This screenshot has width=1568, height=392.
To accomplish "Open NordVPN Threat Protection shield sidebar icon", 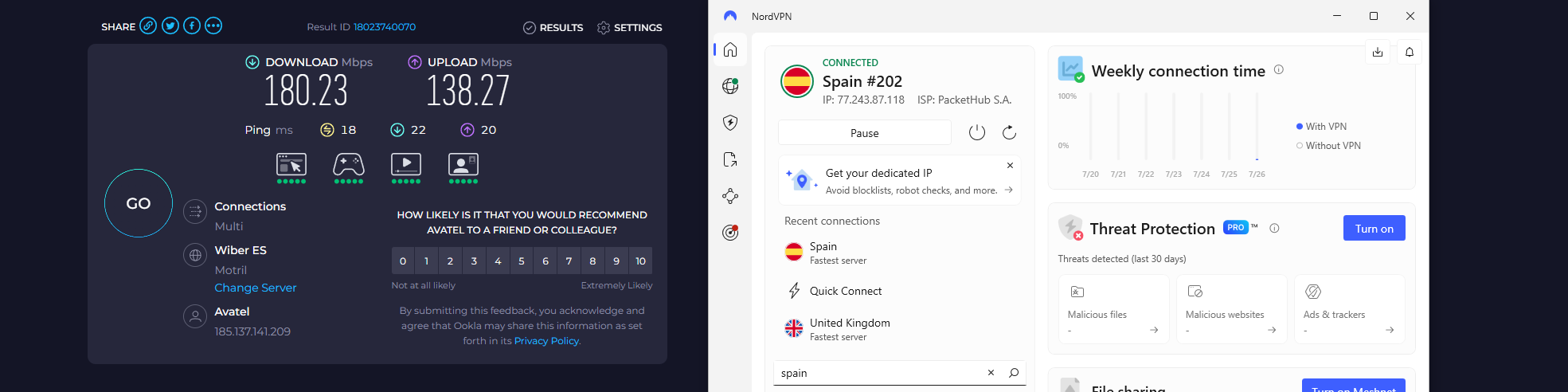I will point(730,123).
